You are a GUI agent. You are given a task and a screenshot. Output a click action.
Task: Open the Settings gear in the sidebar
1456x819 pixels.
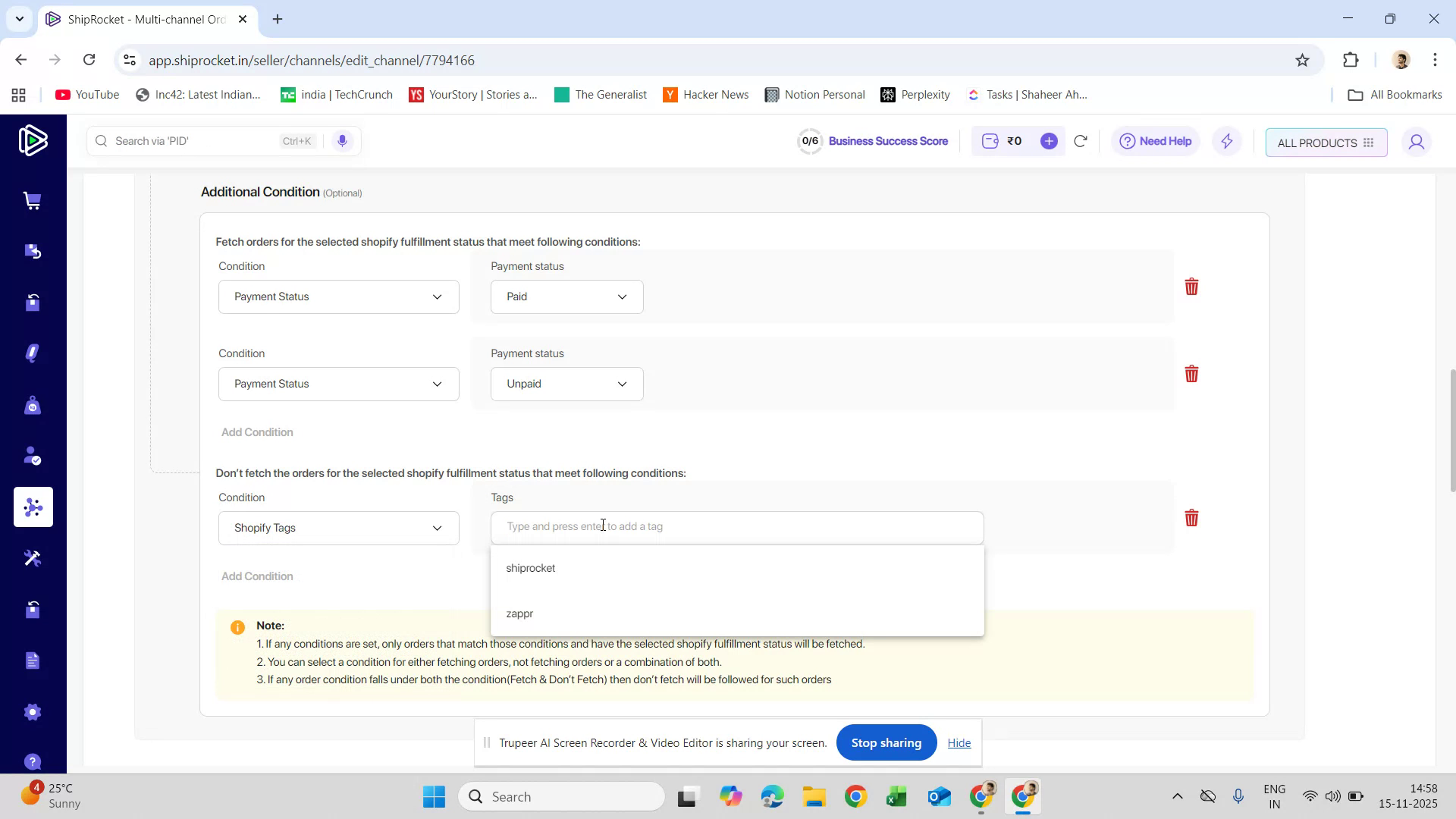tap(33, 711)
